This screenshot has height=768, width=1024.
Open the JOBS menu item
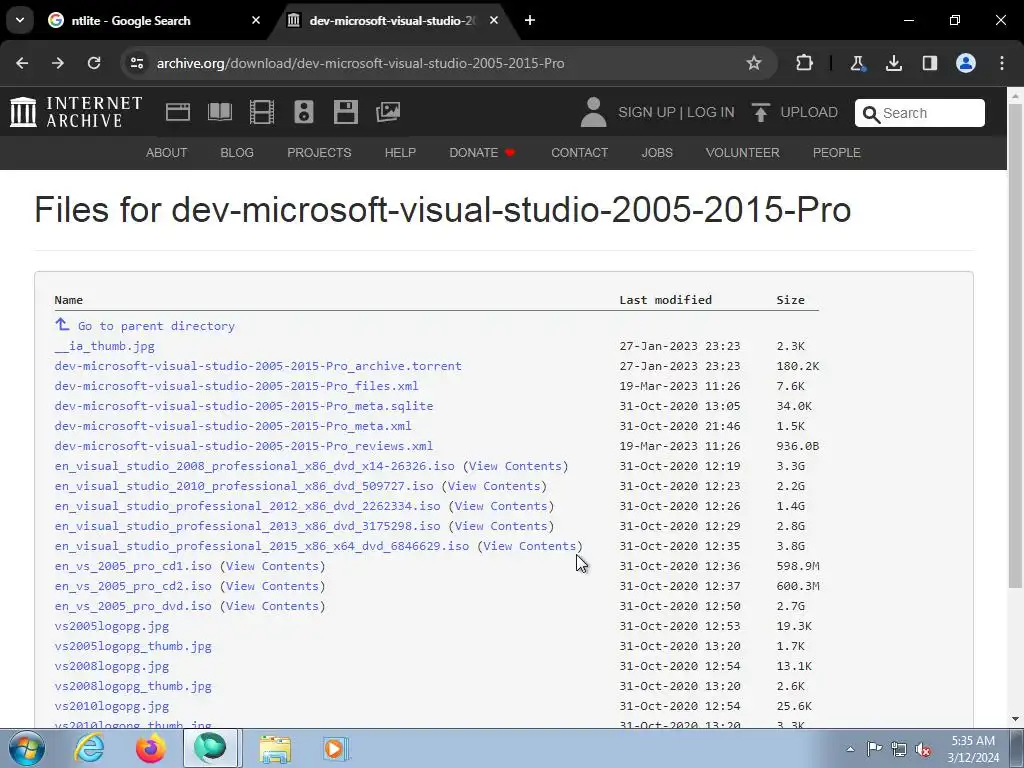tap(657, 152)
